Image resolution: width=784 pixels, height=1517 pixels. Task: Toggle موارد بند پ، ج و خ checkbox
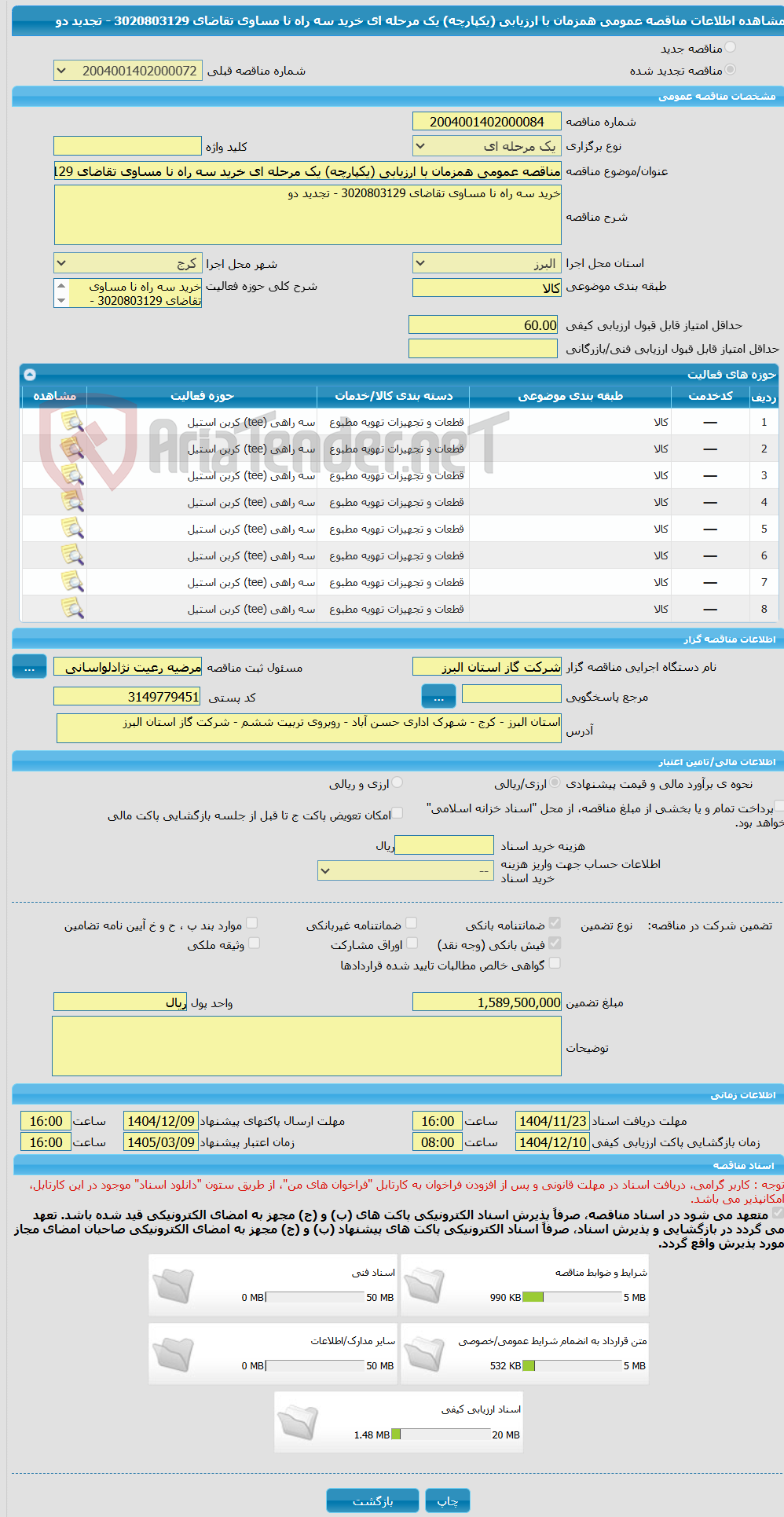251,924
